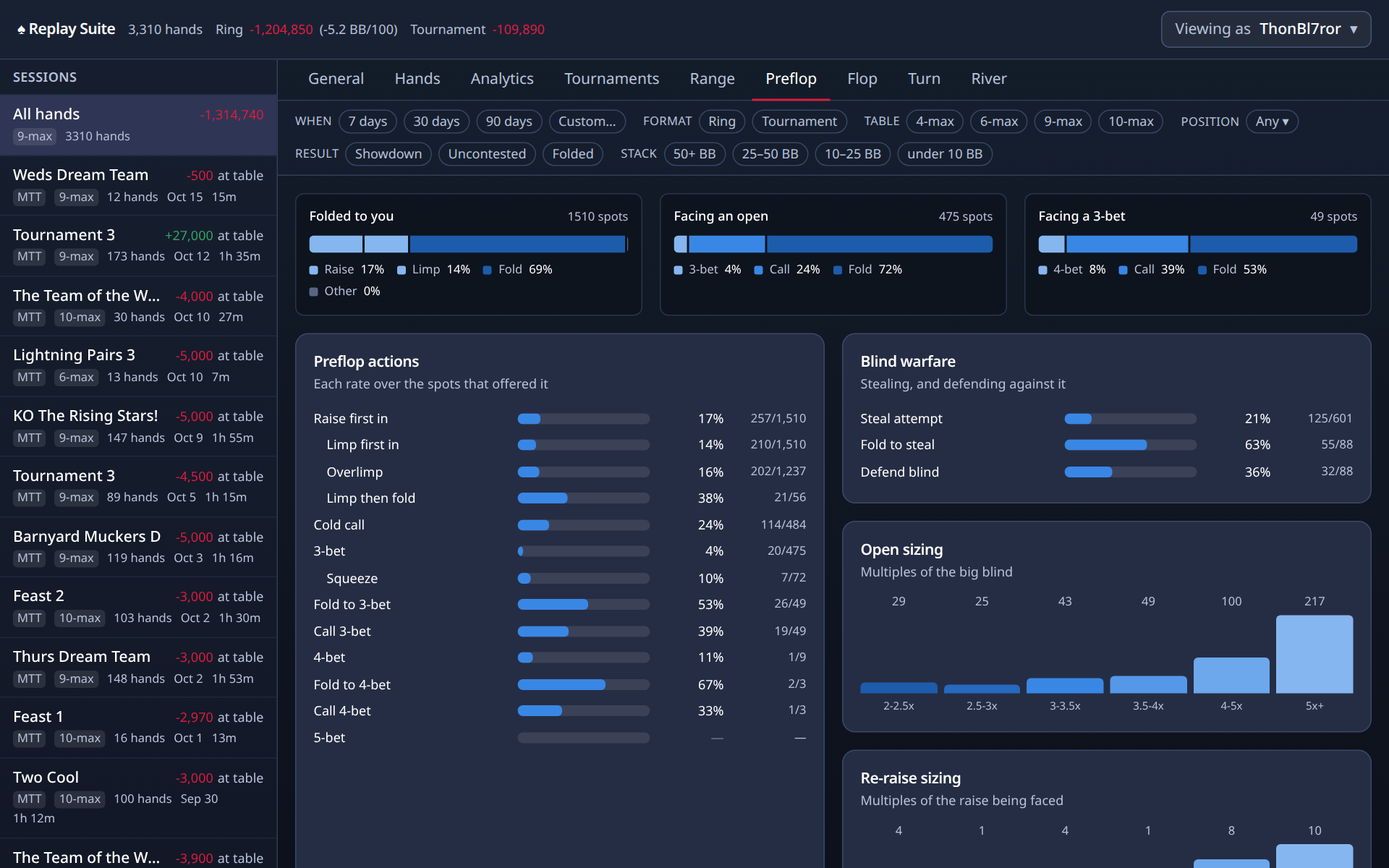Image resolution: width=1389 pixels, height=868 pixels.
Task: Toggle the Ring format filter
Action: point(722,122)
